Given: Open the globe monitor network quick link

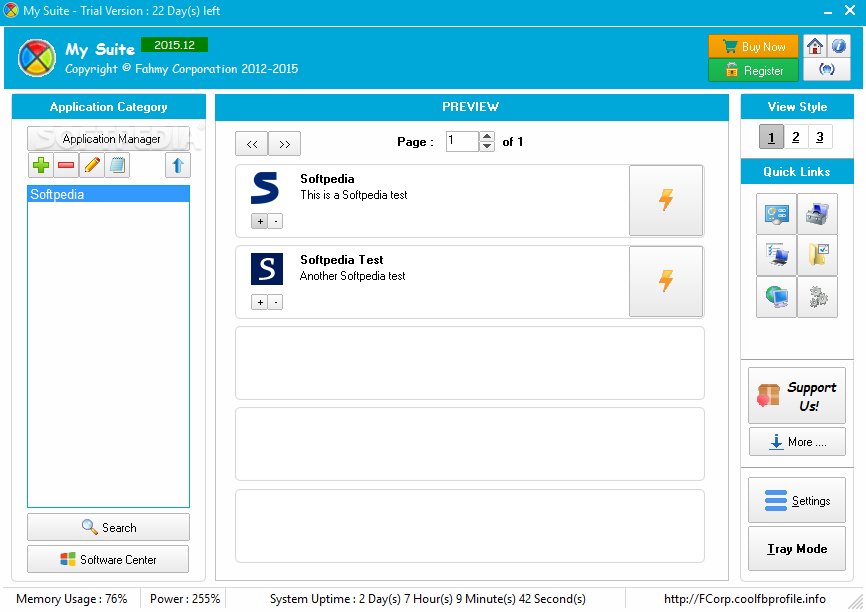Looking at the screenshot, I should pos(777,297).
